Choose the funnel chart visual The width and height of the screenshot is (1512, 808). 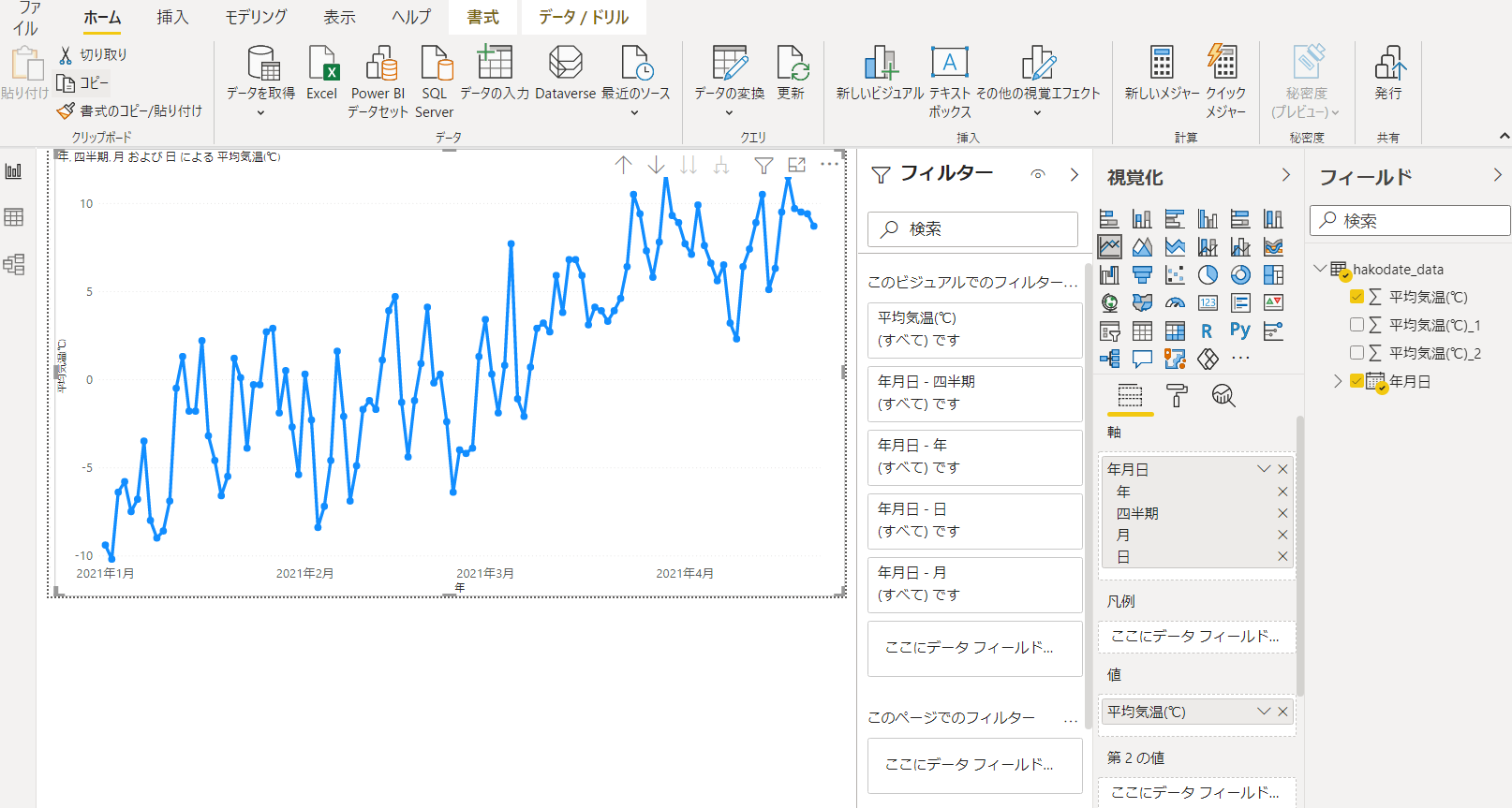click(x=1142, y=275)
